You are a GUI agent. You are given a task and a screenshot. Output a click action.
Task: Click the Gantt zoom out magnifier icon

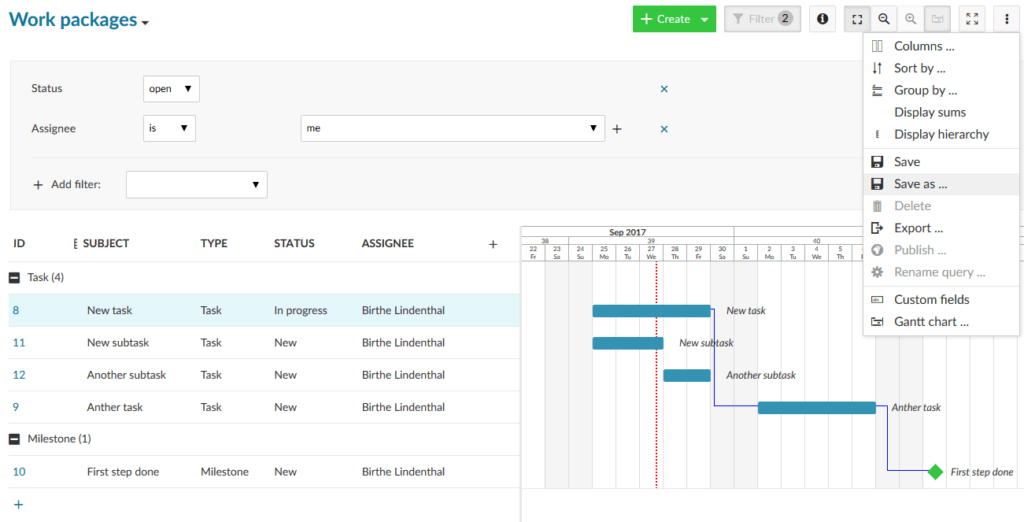pyautogui.click(x=884, y=19)
